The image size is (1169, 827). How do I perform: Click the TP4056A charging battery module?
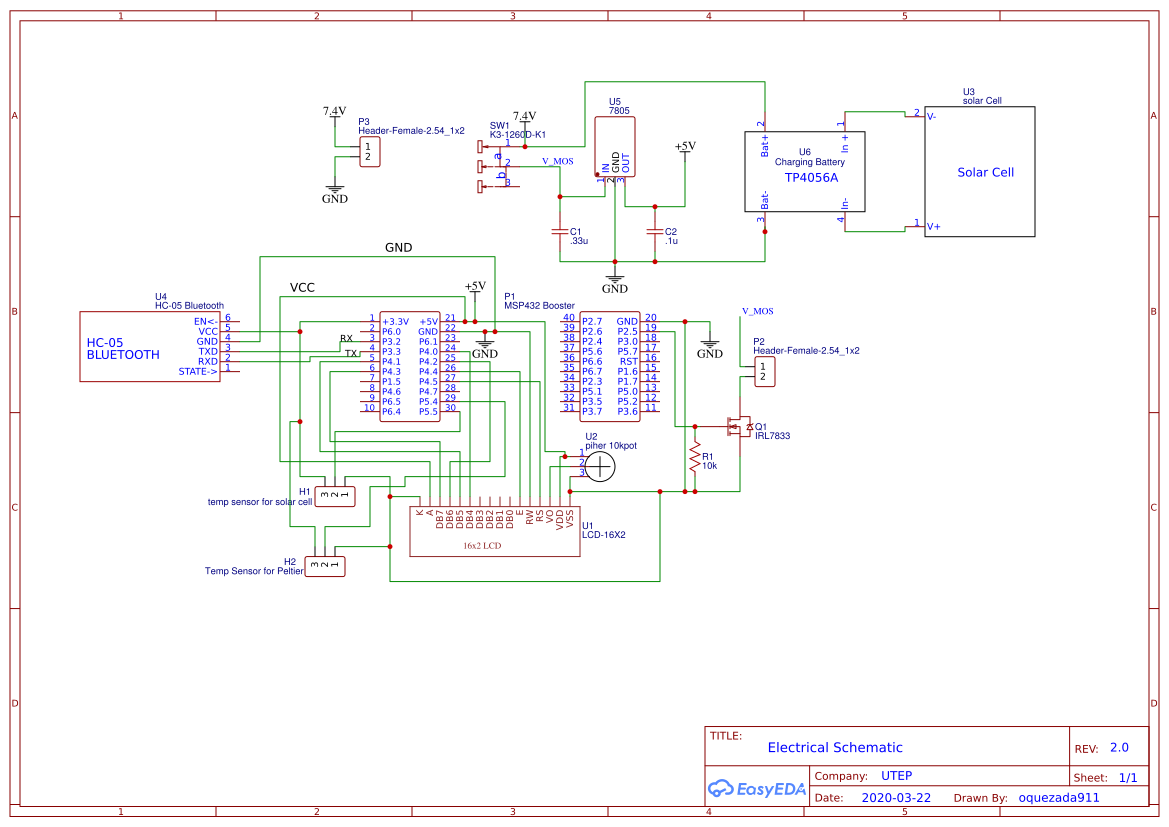tap(805, 172)
